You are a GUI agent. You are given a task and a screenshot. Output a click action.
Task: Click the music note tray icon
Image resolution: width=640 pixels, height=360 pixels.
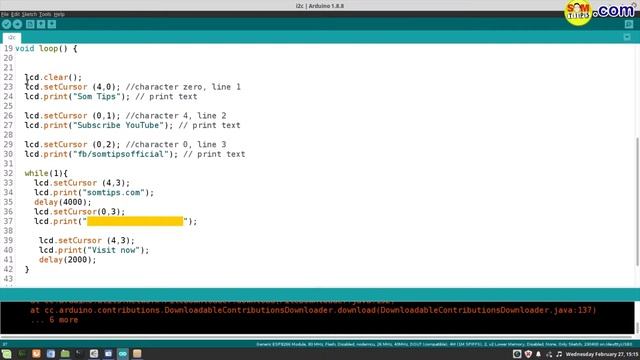coord(559,354)
